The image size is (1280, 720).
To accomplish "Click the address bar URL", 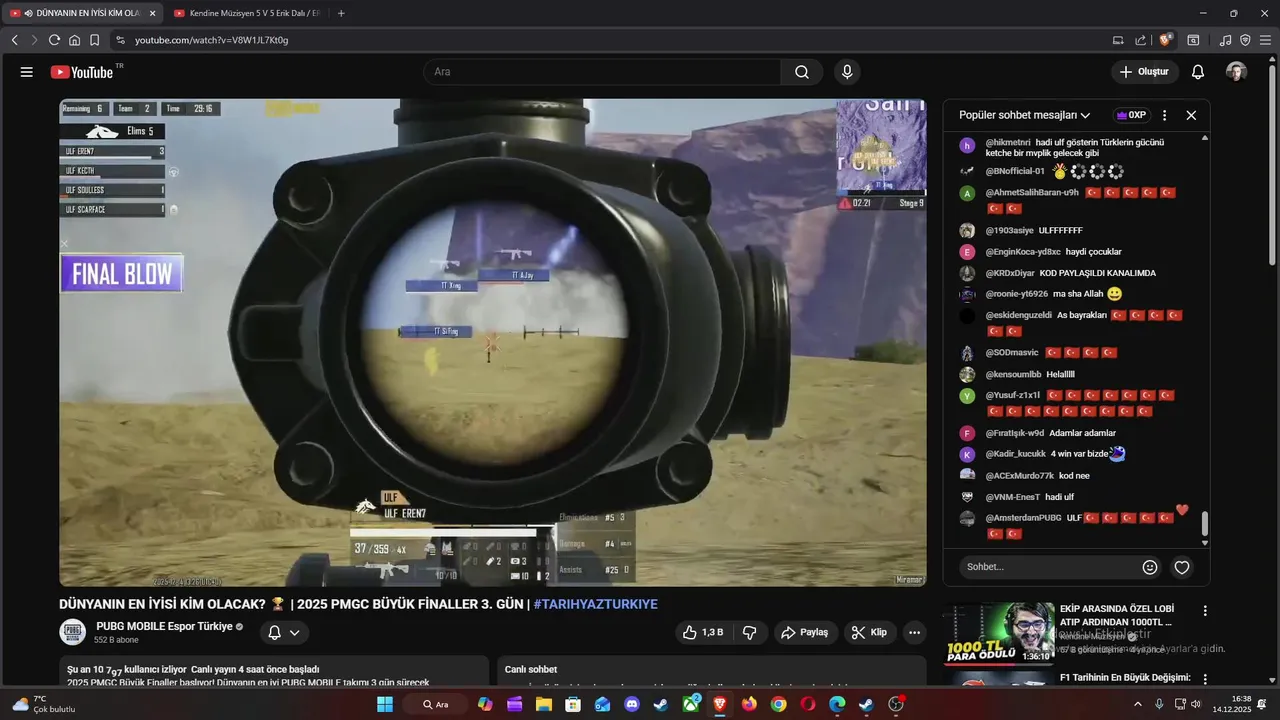I will [x=211, y=40].
